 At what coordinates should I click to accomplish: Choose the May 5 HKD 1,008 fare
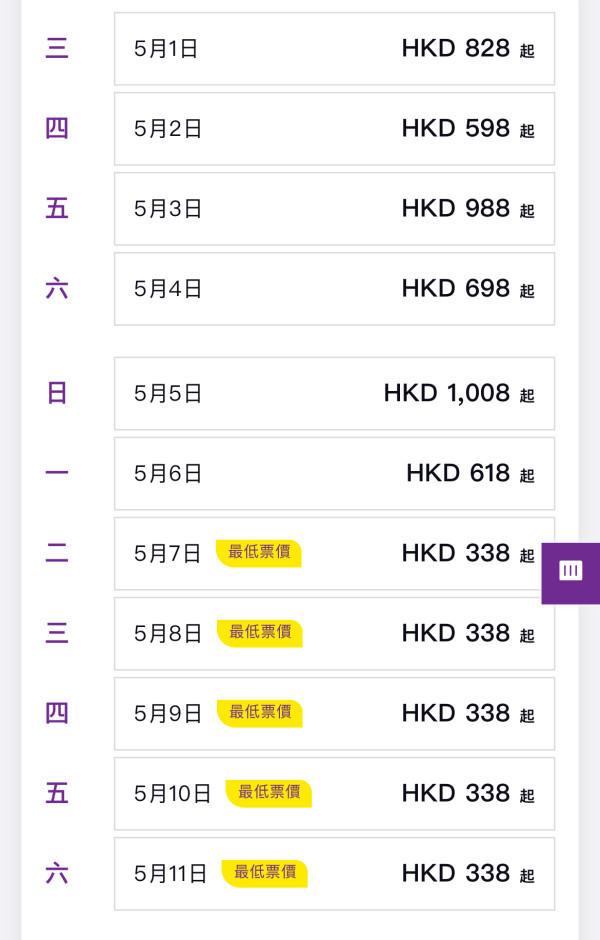pyautogui.click(x=334, y=392)
